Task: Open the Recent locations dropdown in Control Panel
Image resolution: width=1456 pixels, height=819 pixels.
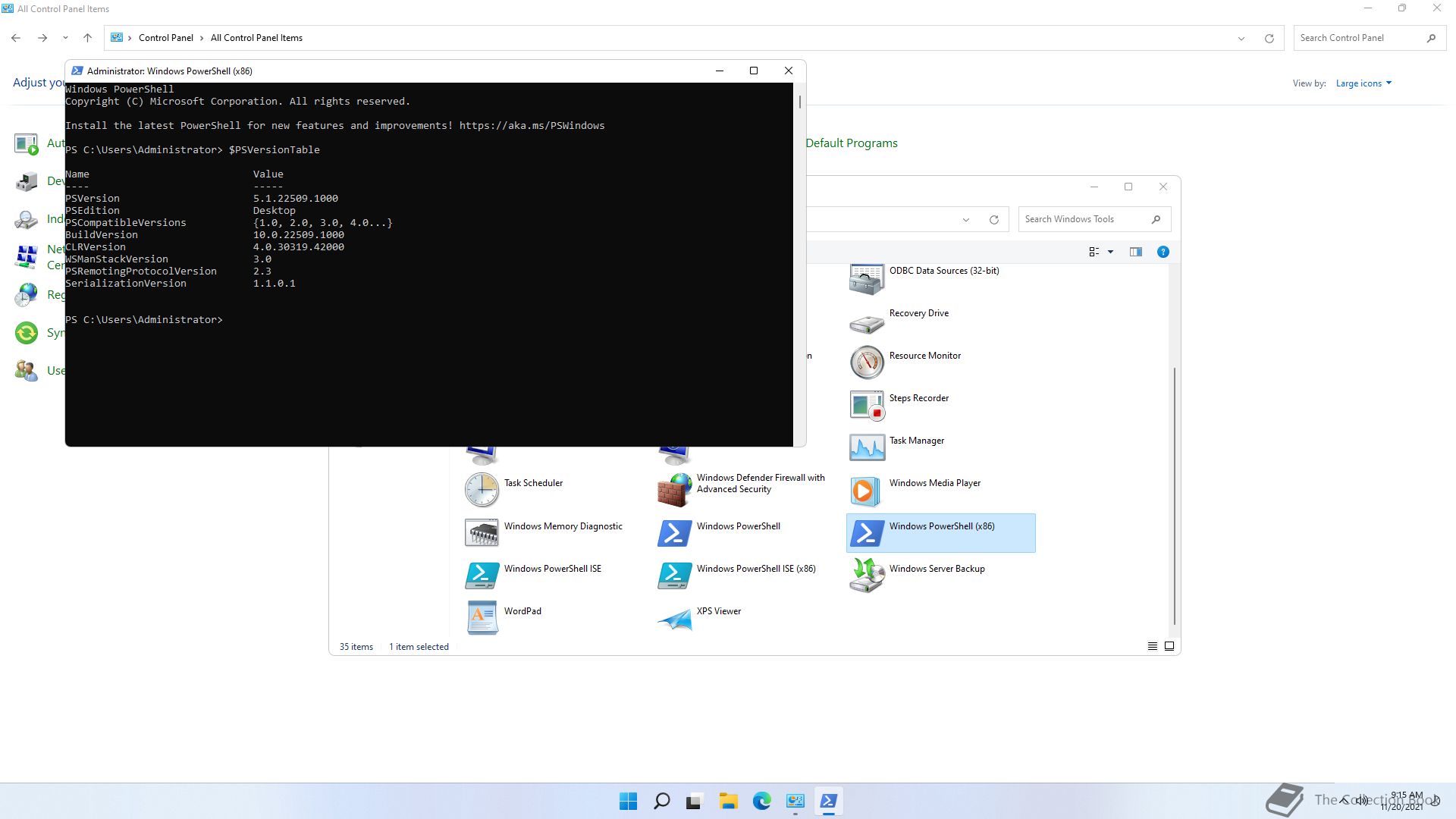Action: point(65,38)
